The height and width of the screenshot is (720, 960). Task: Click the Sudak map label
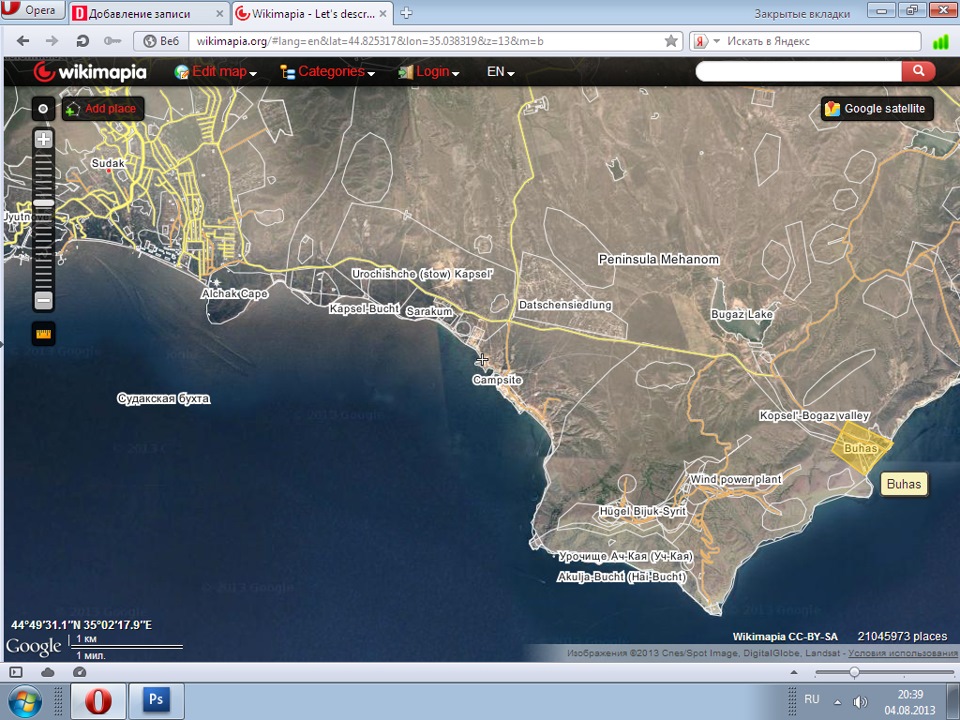click(108, 163)
